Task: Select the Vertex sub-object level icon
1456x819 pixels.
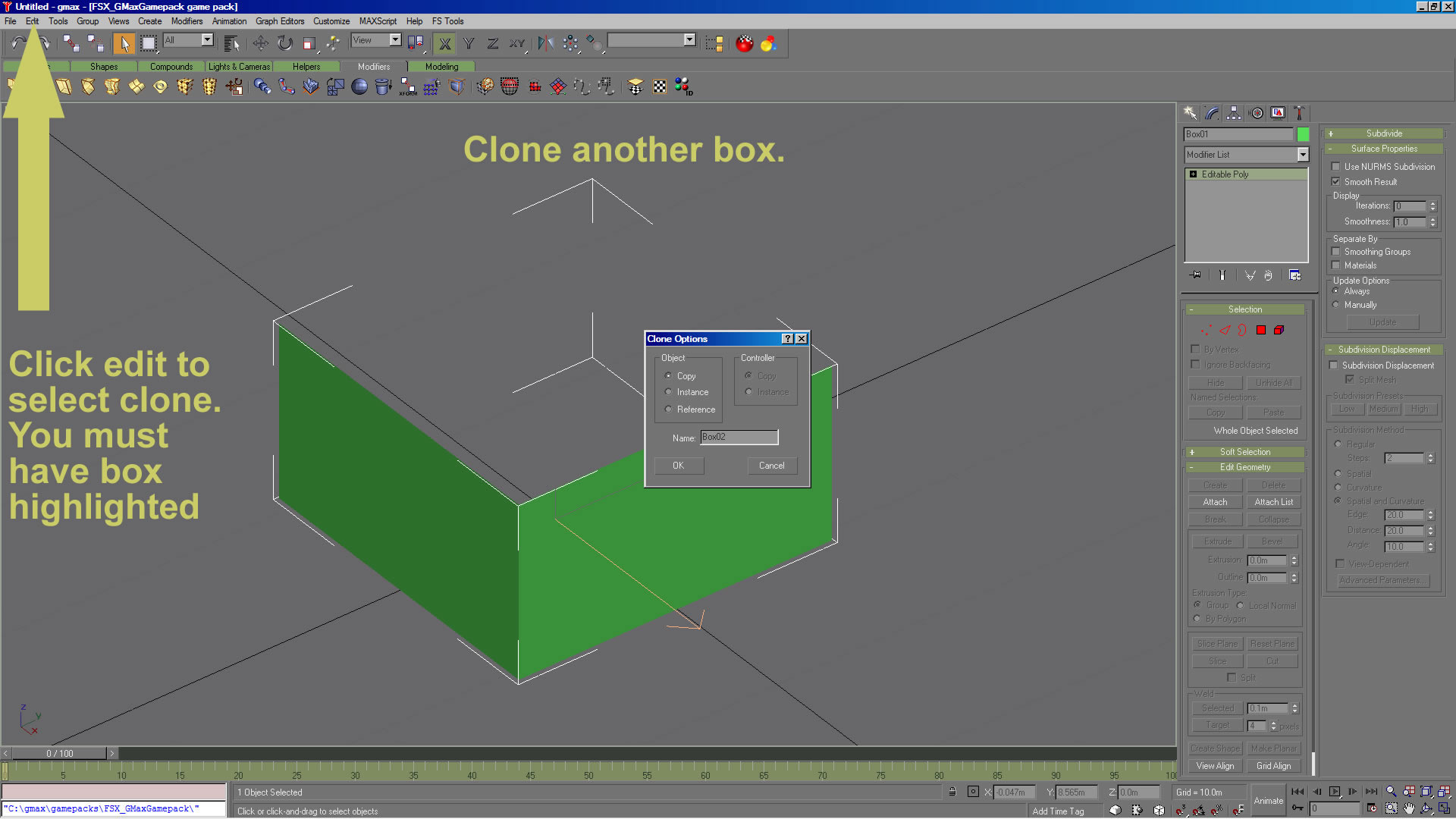Action: 1206,330
